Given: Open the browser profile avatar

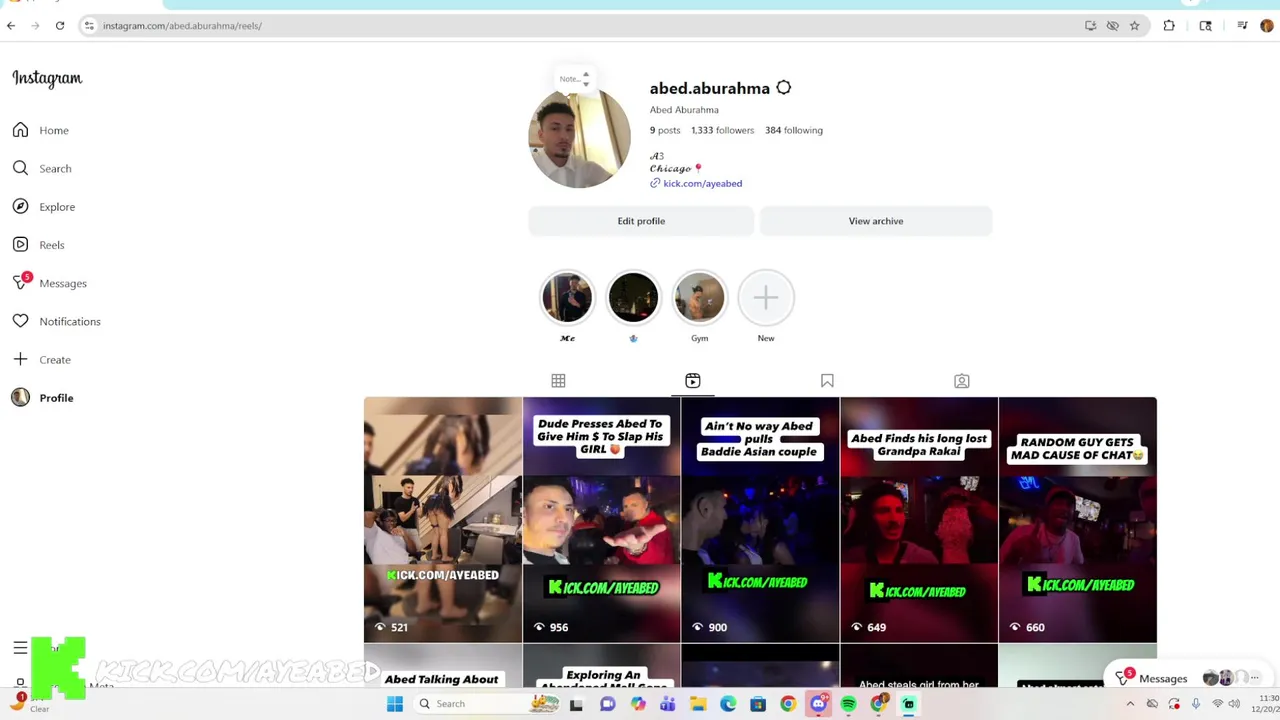Looking at the screenshot, I should (1267, 26).
